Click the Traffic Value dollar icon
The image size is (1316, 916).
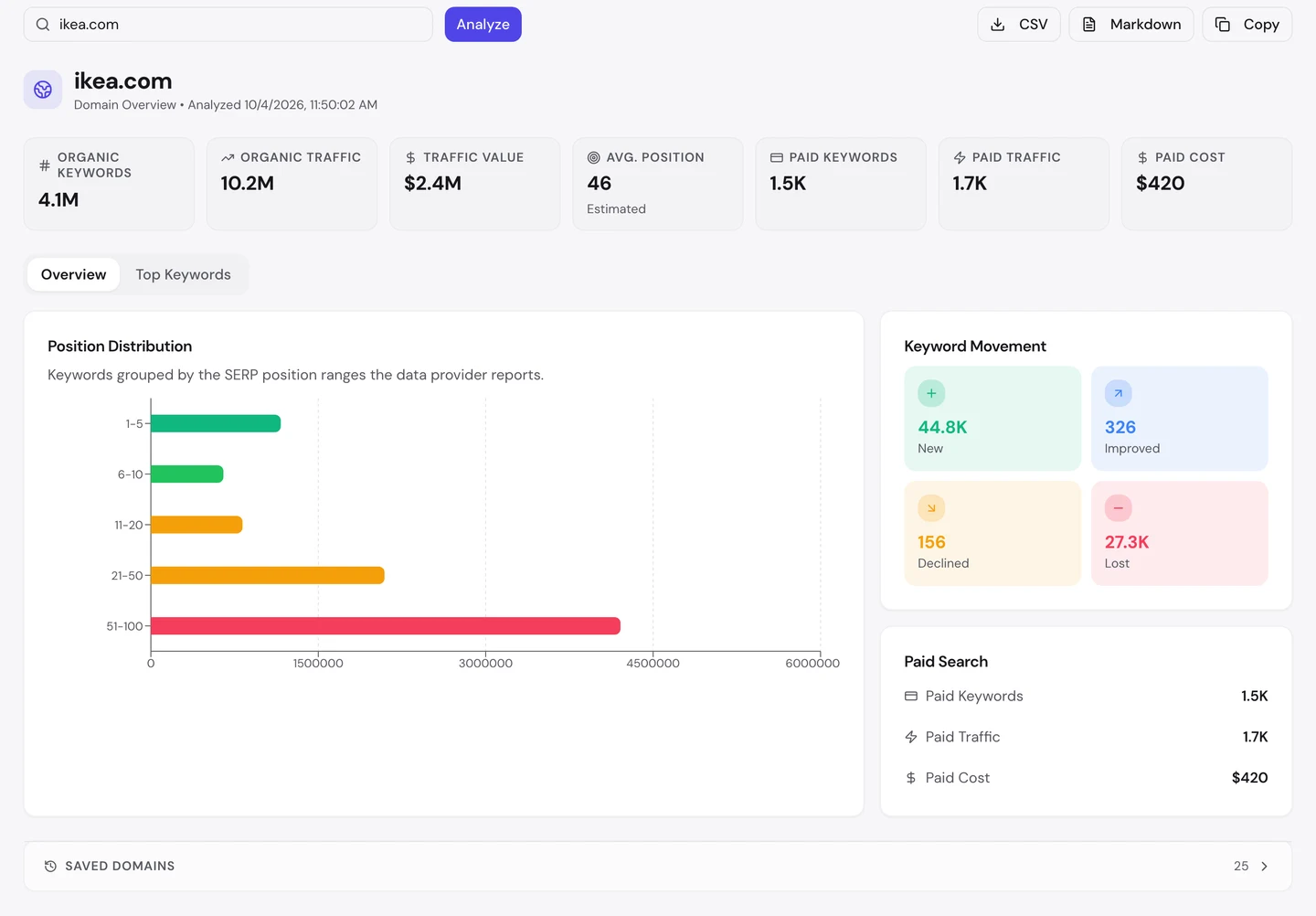tap(410, 158)
